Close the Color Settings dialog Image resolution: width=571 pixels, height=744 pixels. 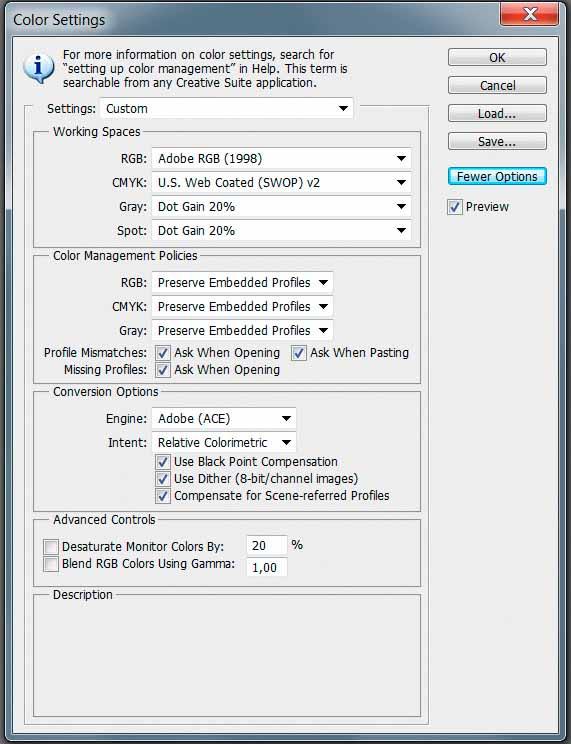click(x=529, y=14)
